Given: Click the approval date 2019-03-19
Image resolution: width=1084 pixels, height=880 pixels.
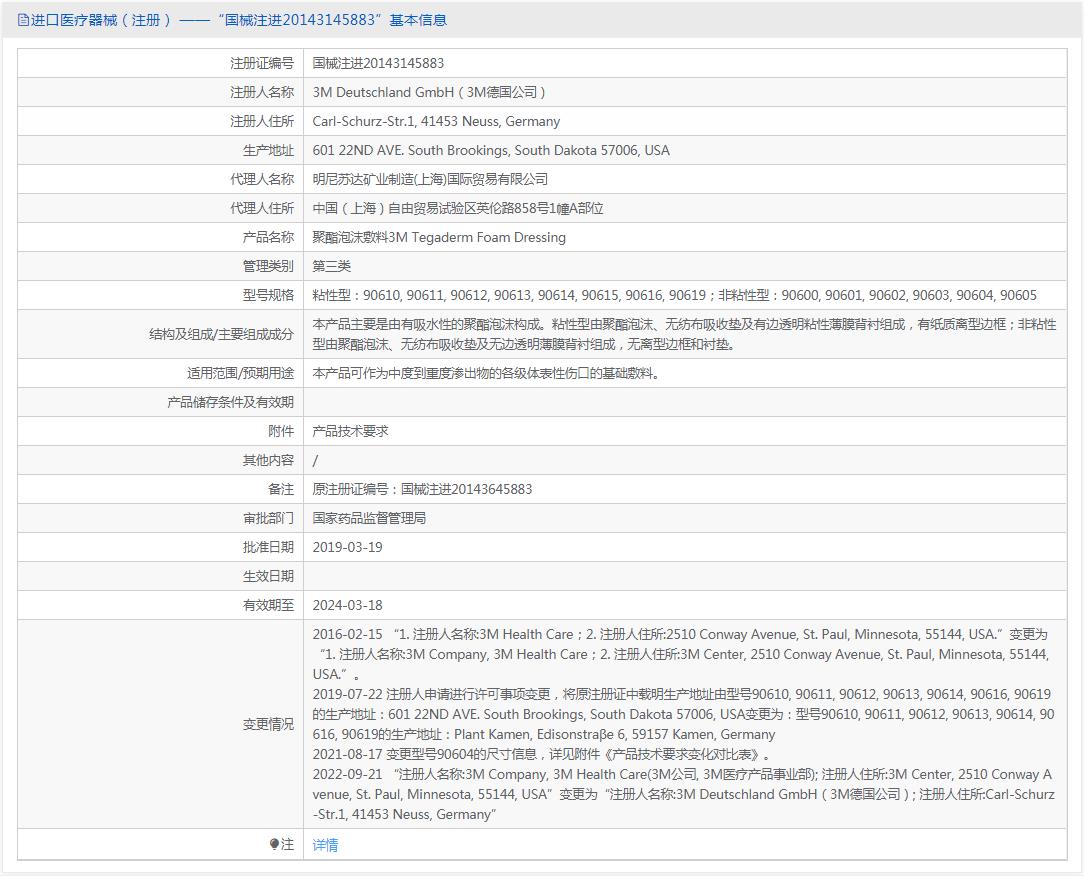Looking at the screenshot, I should 347,548.
